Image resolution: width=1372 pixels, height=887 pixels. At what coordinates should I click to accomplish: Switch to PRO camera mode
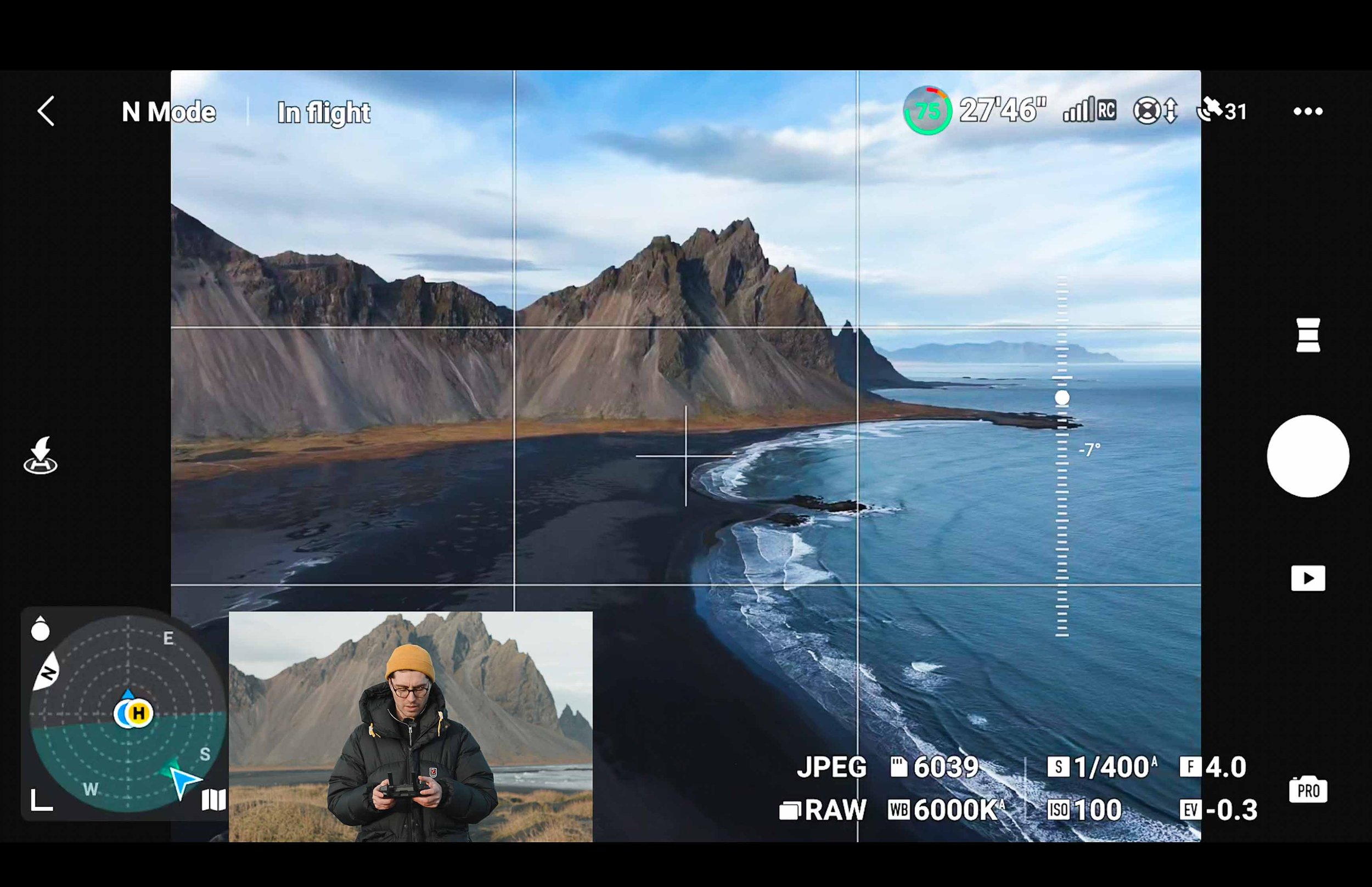click(x=1308, y=790)
